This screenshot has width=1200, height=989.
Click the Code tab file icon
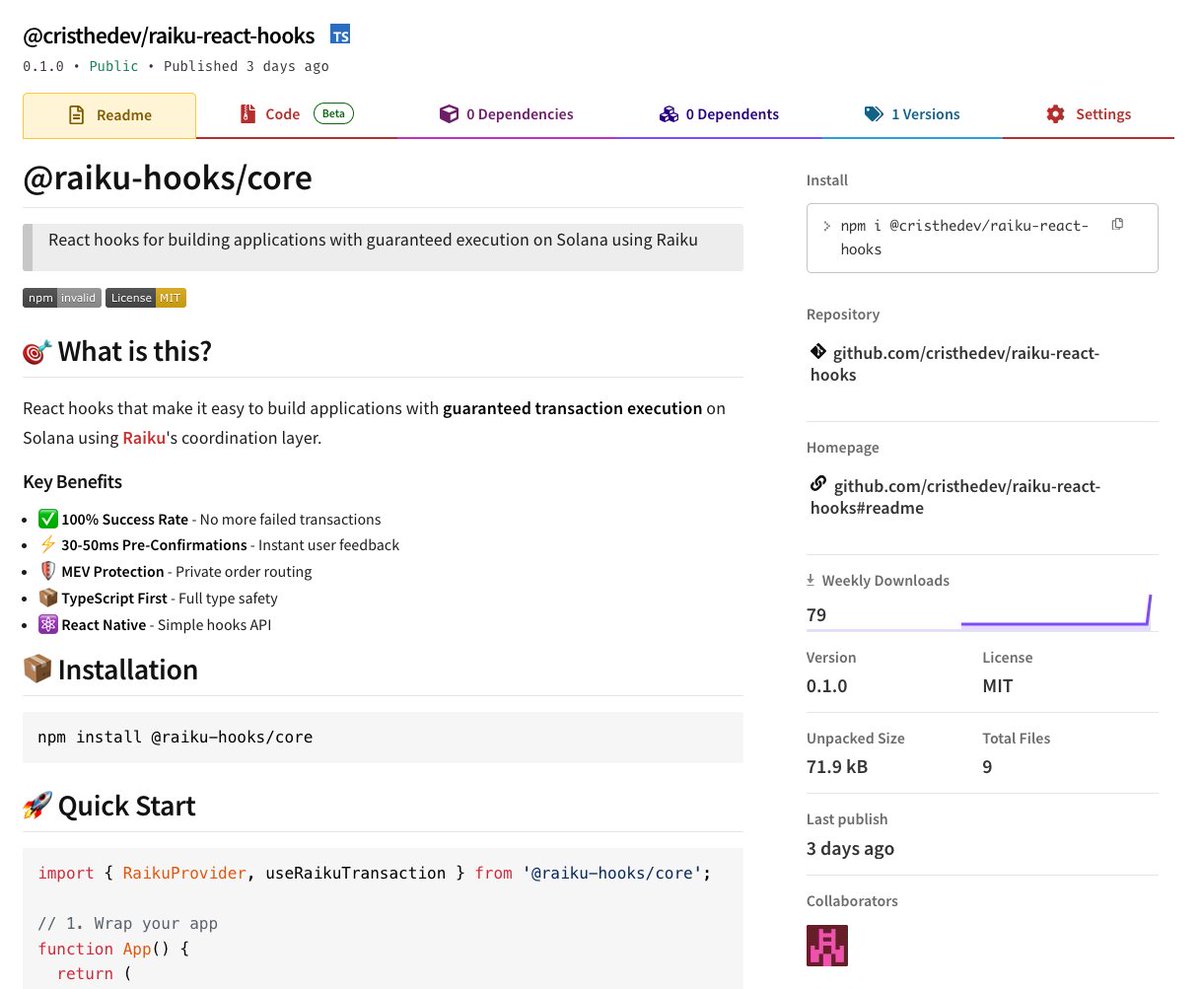(x=247, y=114)
